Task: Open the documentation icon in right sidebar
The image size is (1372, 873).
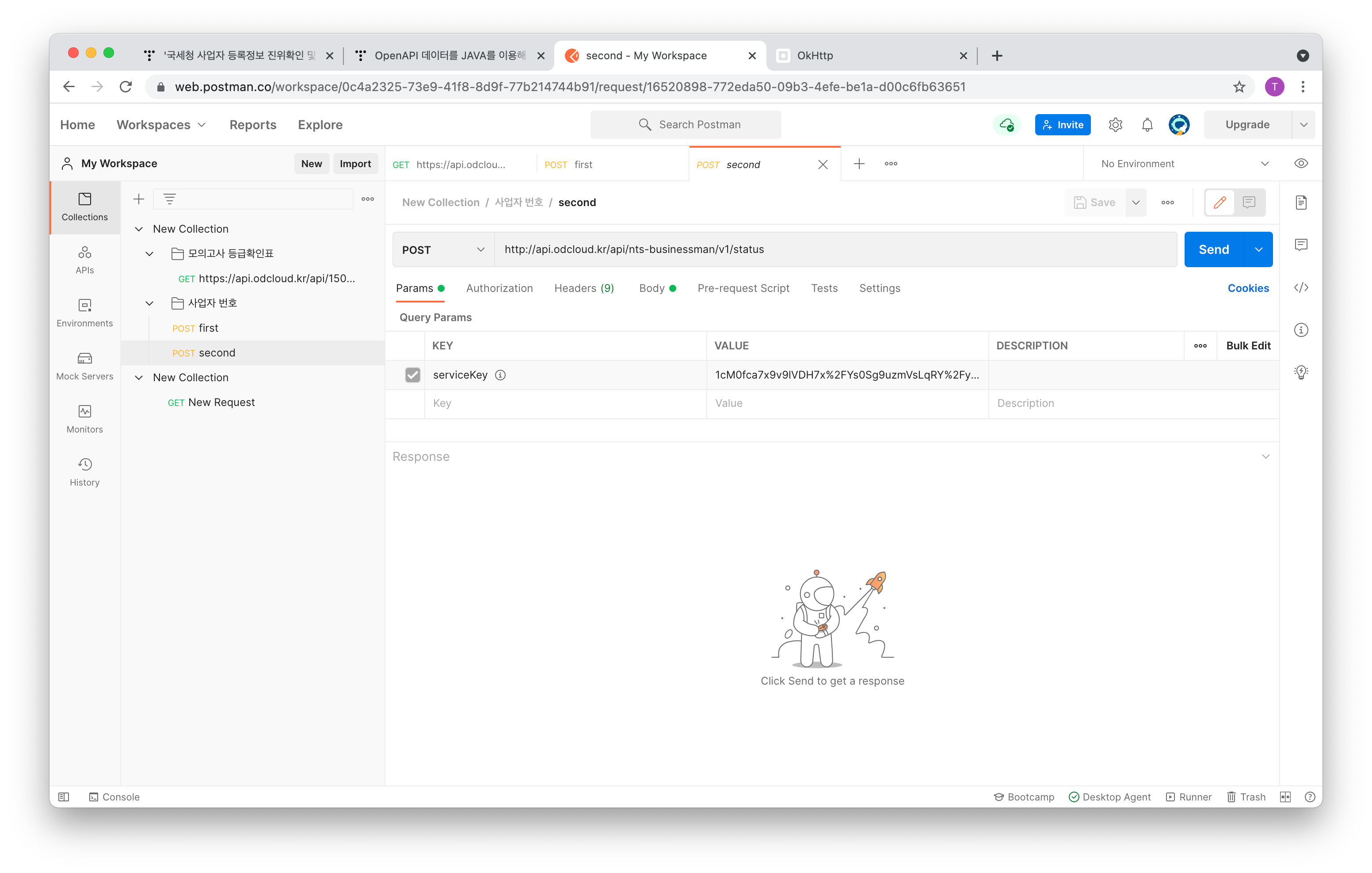Action: pos(1301,203)
